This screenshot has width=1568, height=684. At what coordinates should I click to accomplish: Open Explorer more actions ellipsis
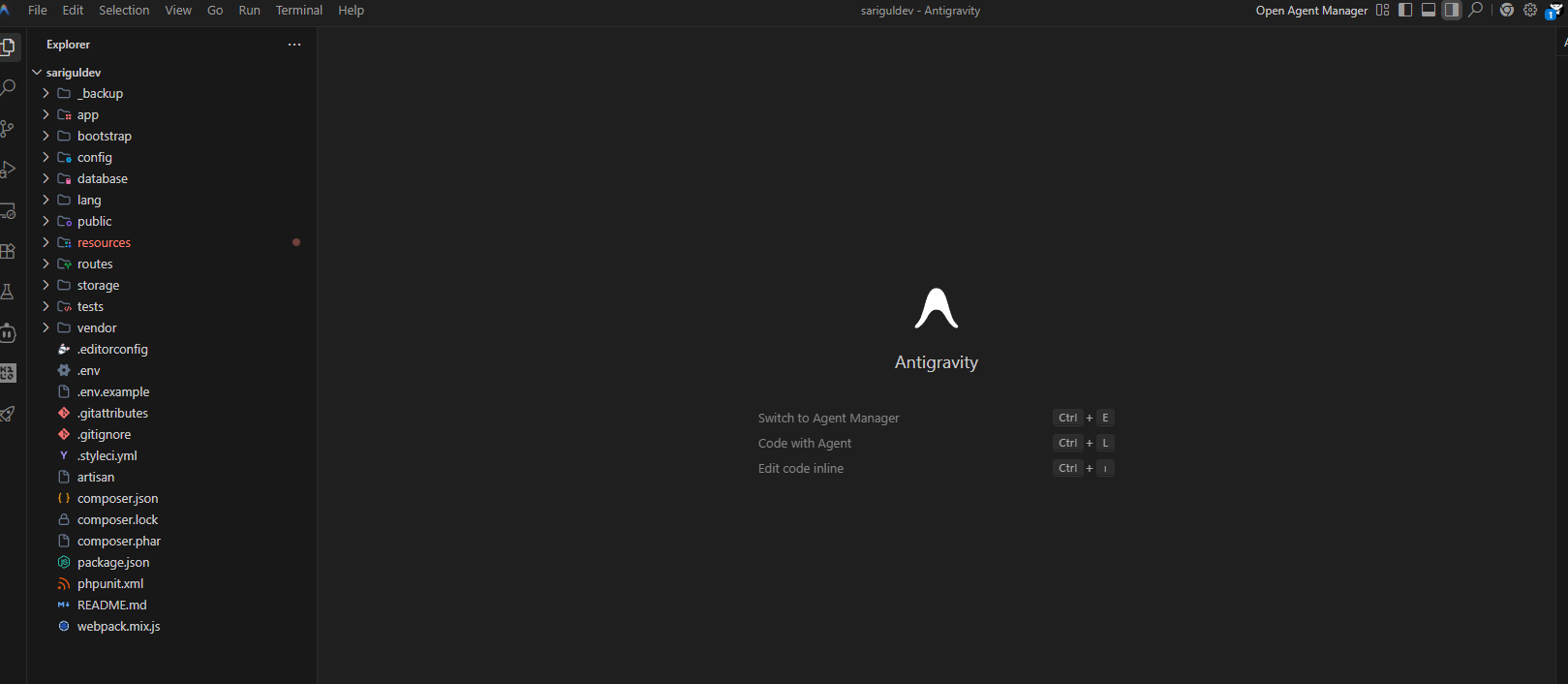pyautogui.click(x=294, y=45)
